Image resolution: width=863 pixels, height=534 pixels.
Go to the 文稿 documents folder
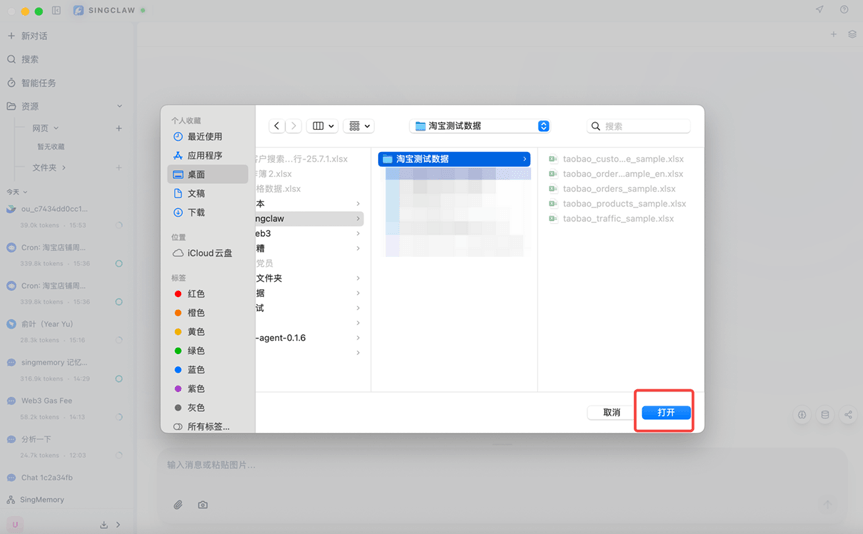196,194
